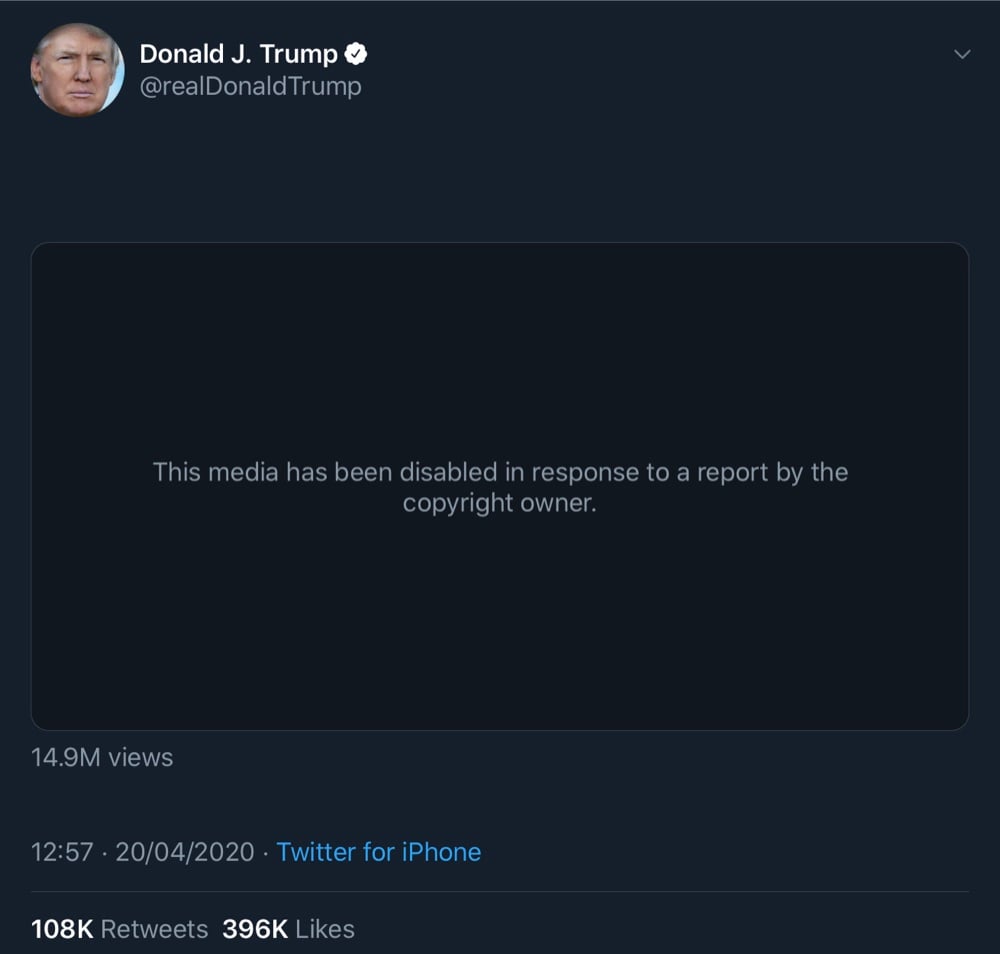Click the word Likes label

[325, 929]
